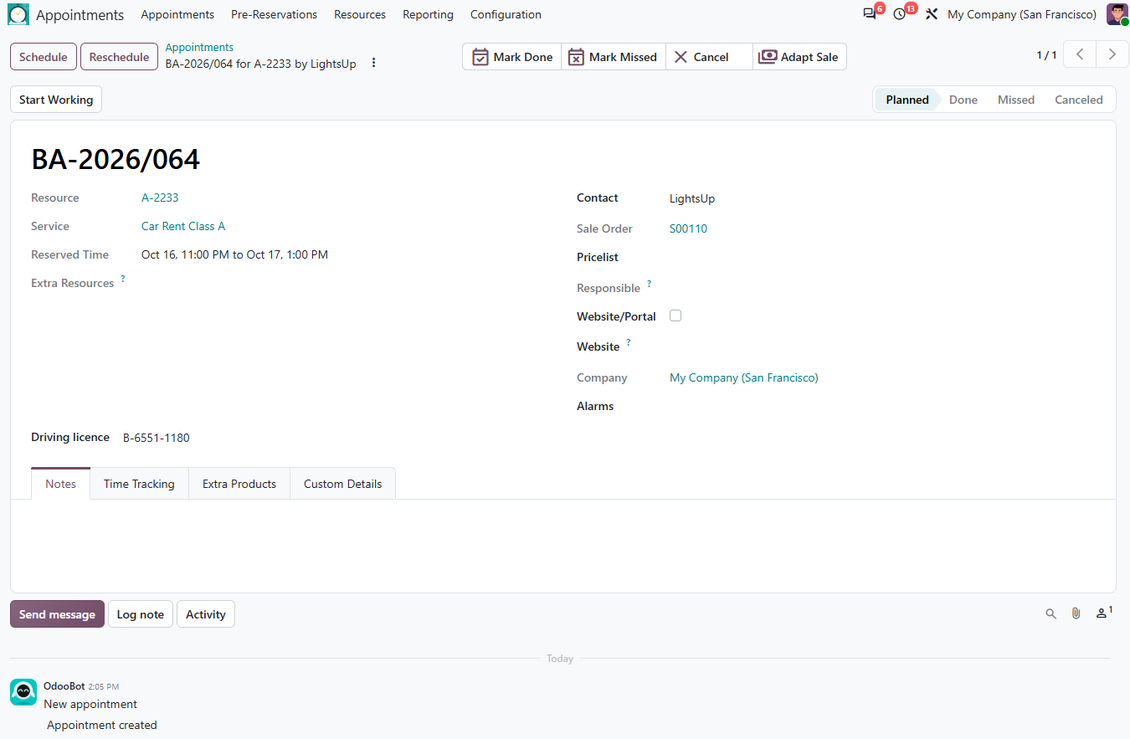Open the user avatar menu
The image size is (1130, 739).
click(x=1118, y=14)
